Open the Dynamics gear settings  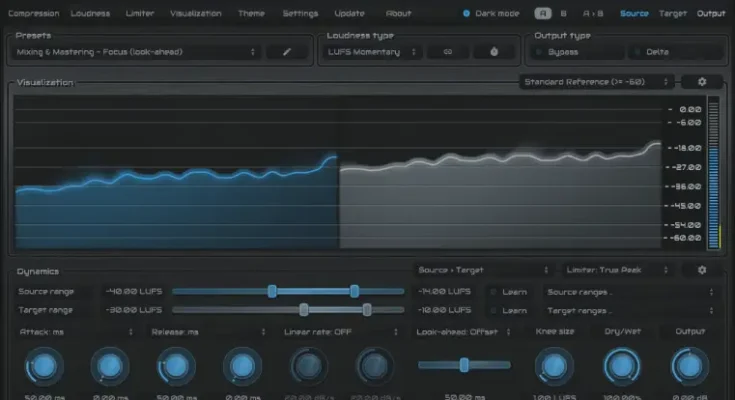pyautogui.click(x=702, y=270)
